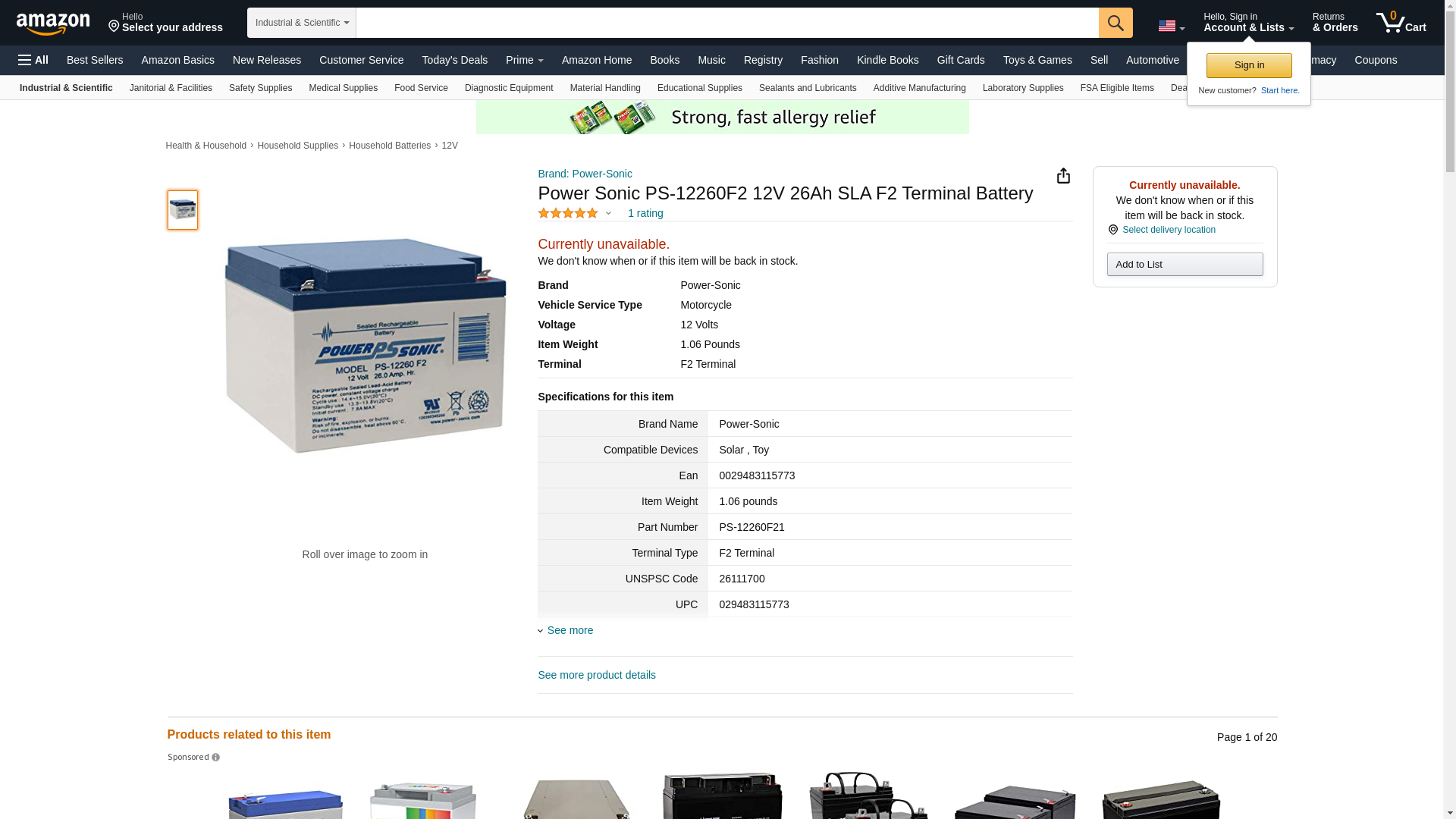Click the yellow Sign in button
This screenshot has width=1456, height=819.
pos(1249,65)
